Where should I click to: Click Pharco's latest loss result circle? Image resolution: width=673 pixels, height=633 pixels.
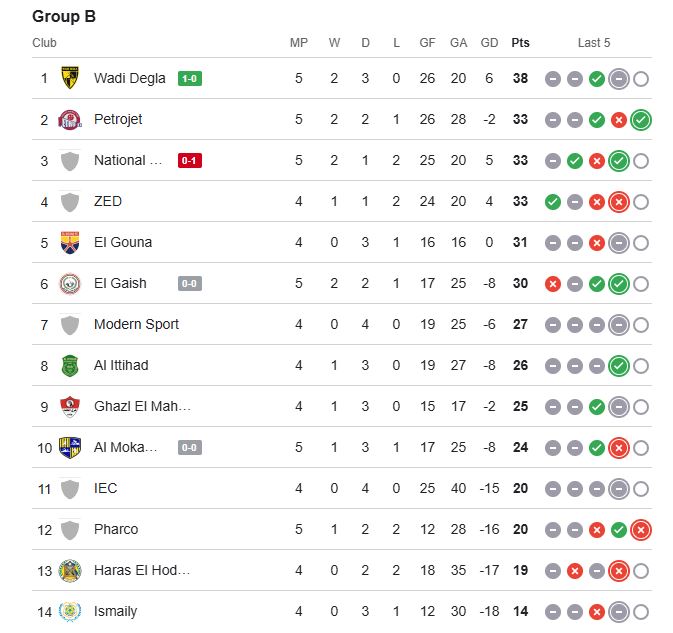[641, 530]
